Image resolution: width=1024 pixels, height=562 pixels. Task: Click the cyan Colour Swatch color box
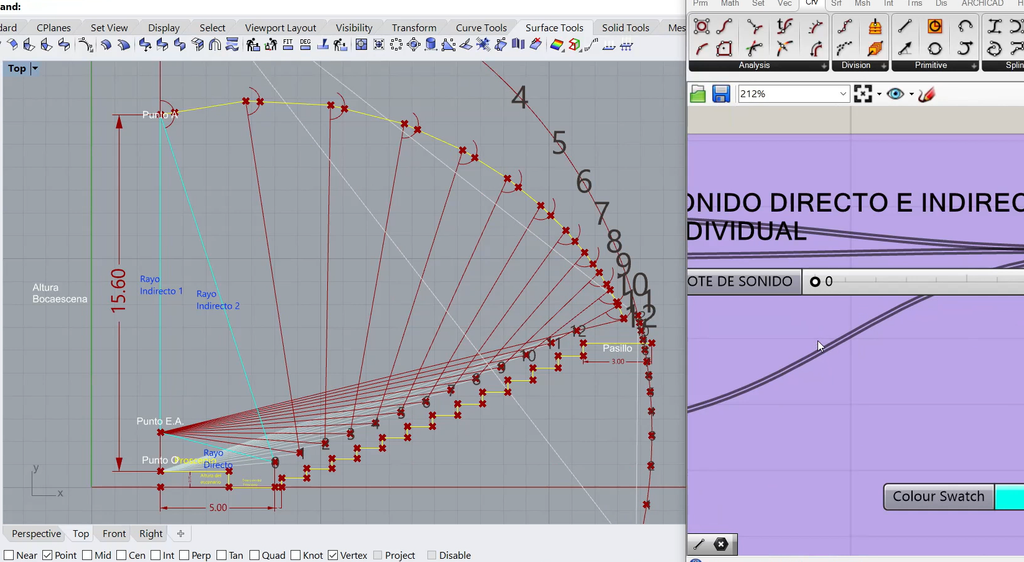pyautogui.click(x=1009, y=497)
